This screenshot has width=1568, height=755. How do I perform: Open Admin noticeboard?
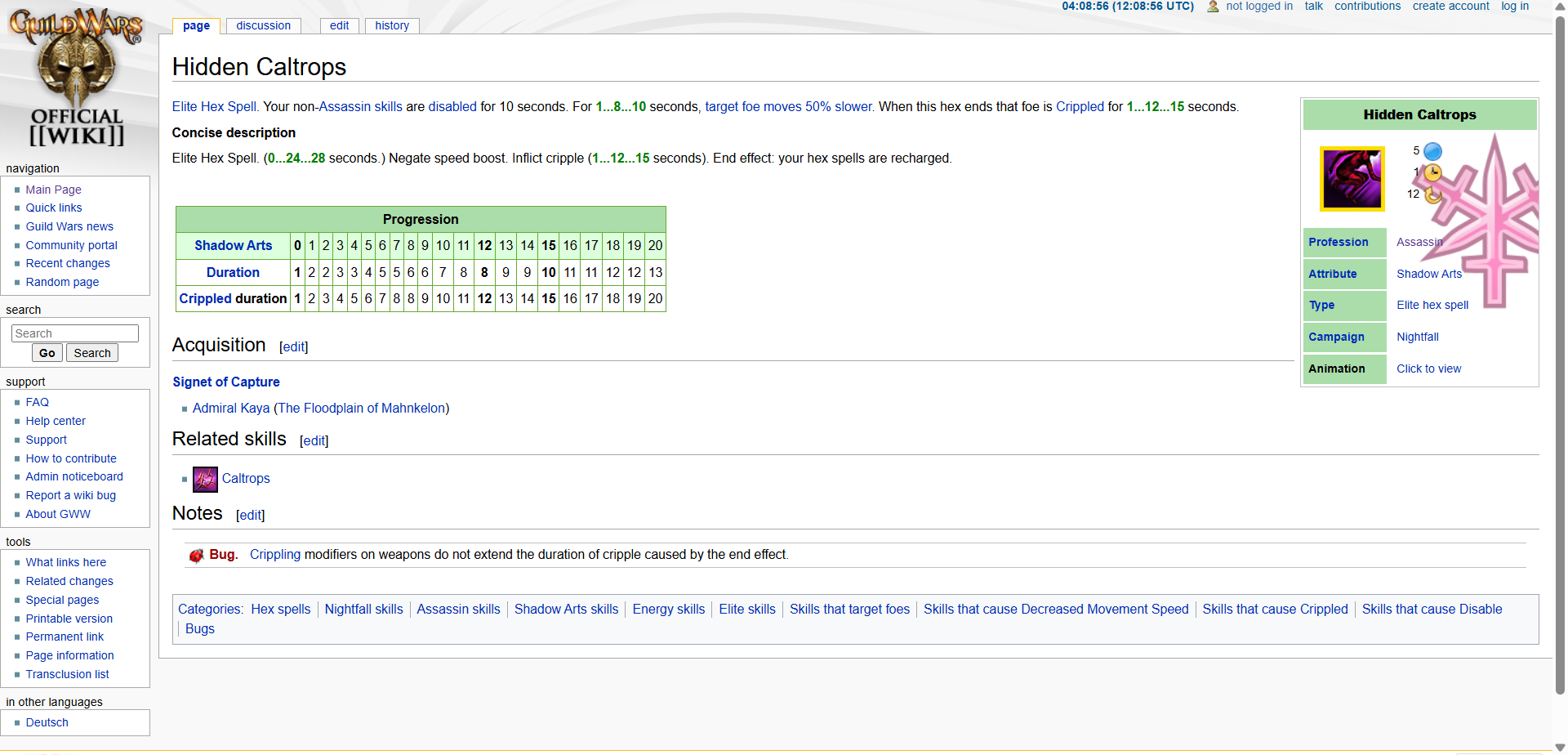pos(74,476)
